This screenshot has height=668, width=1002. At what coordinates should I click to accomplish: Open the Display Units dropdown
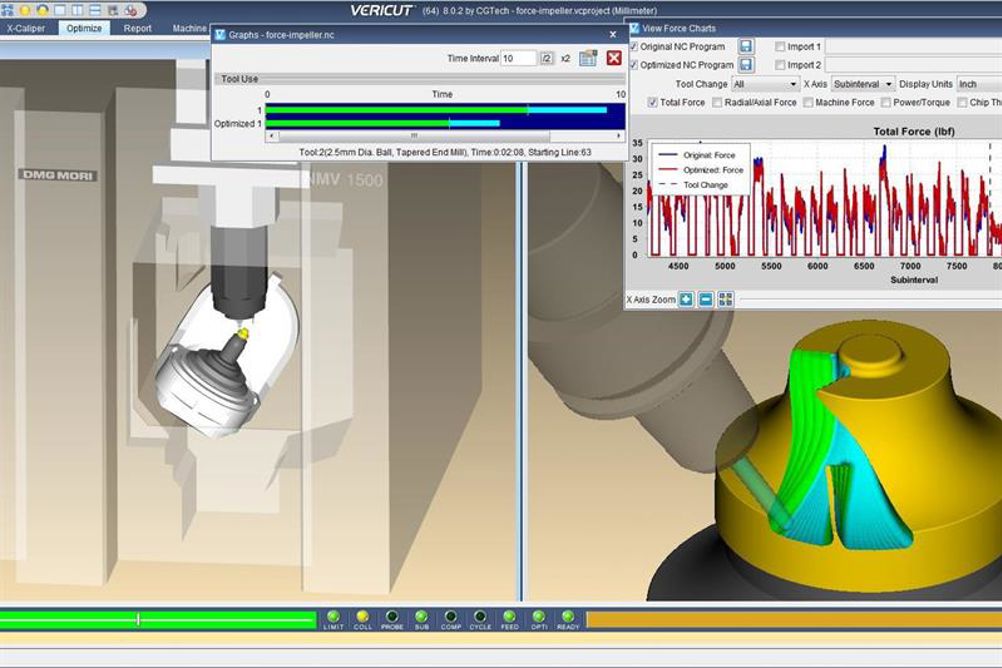pos(979,84)
